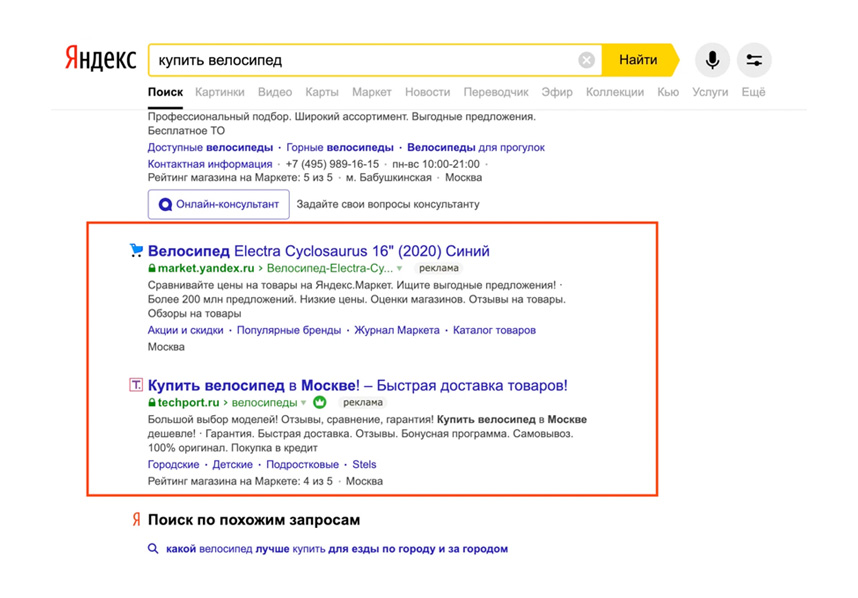Click the techport favicon icon
The height and width of the screenshot is (598, 858).
[136, 385]
